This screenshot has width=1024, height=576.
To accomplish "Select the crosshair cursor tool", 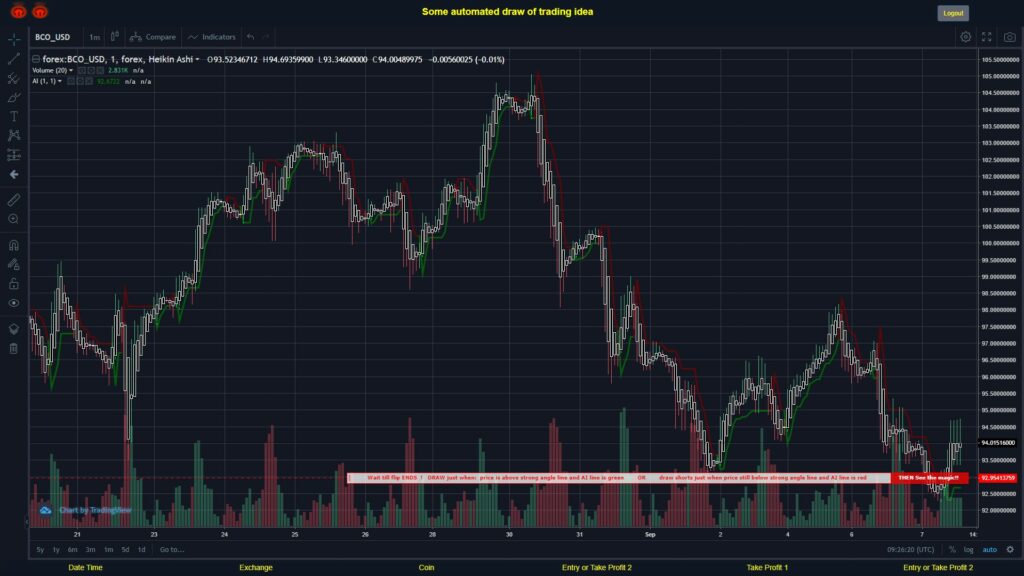I will pos(14,39).
